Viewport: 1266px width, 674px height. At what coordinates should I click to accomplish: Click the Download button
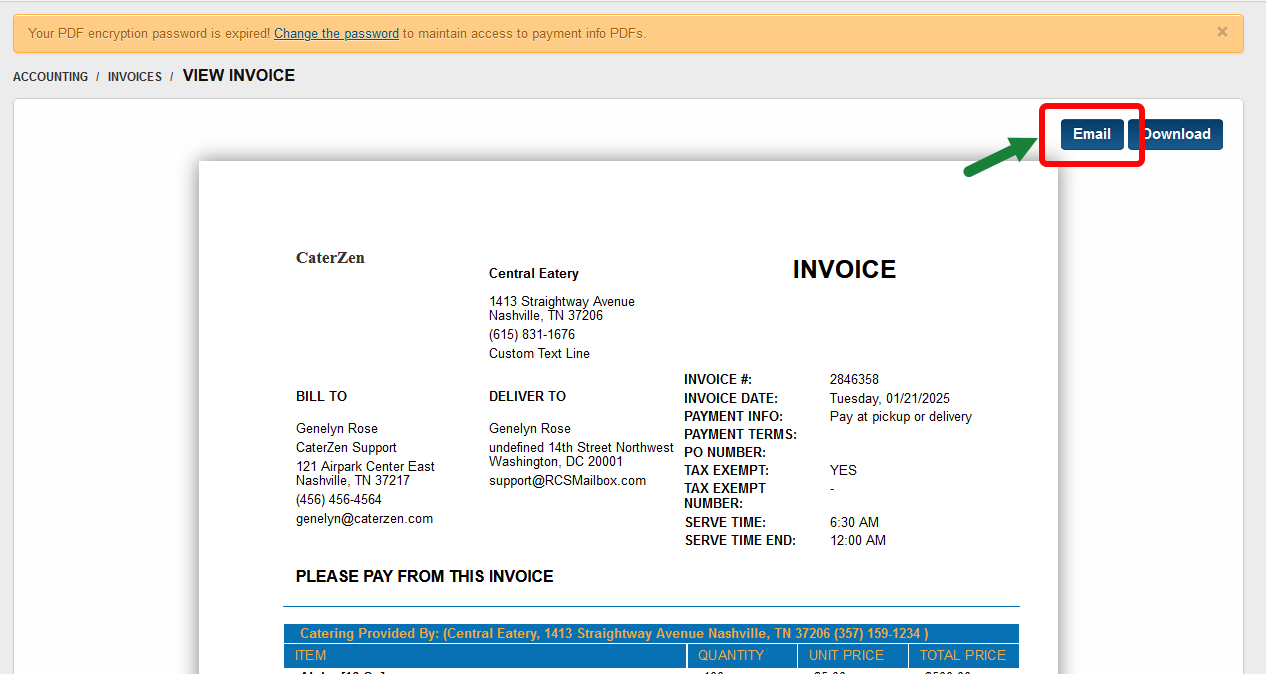(x=1176, y=134)
